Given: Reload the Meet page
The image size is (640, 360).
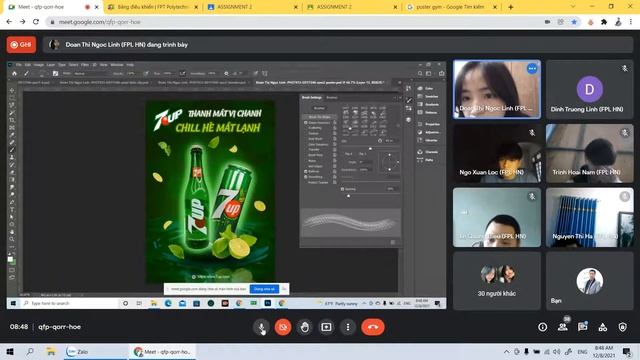Looking at the screenshot, I should pyautogui.click(x=36, y=22).
